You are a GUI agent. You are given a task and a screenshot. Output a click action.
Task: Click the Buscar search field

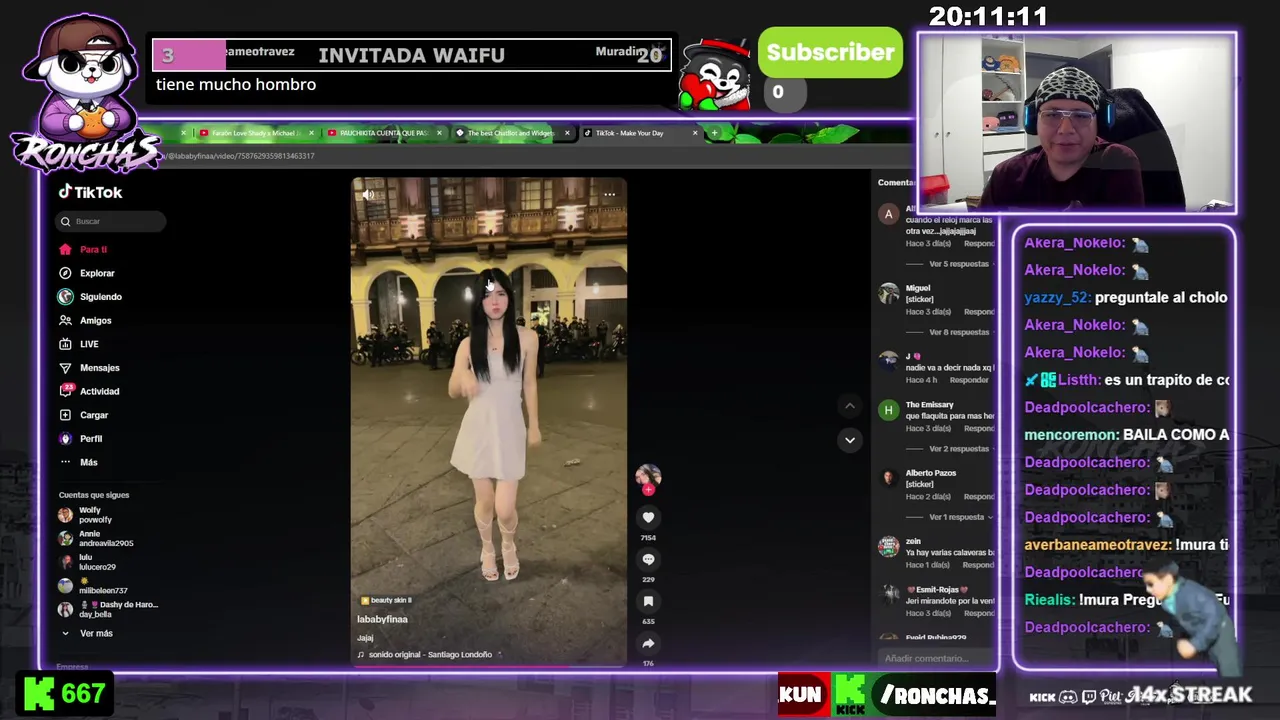coord(111,221)
